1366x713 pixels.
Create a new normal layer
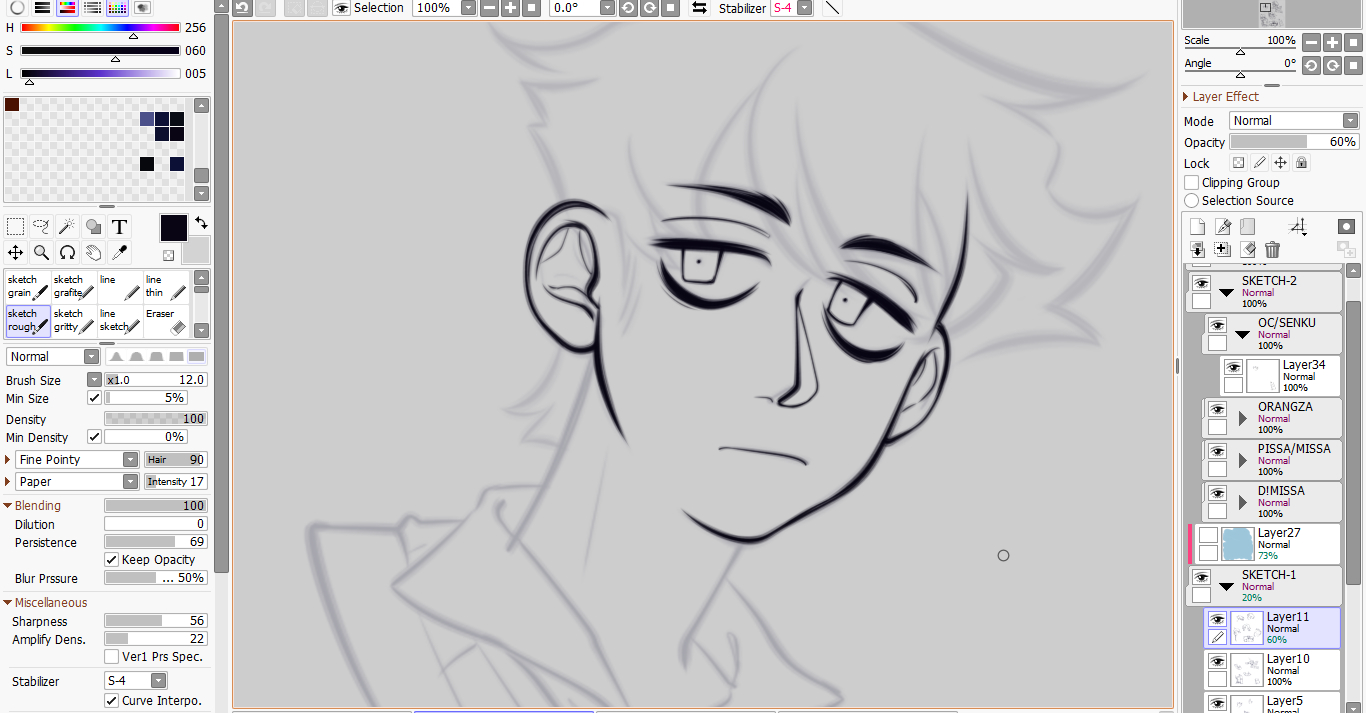point(1197,227)
